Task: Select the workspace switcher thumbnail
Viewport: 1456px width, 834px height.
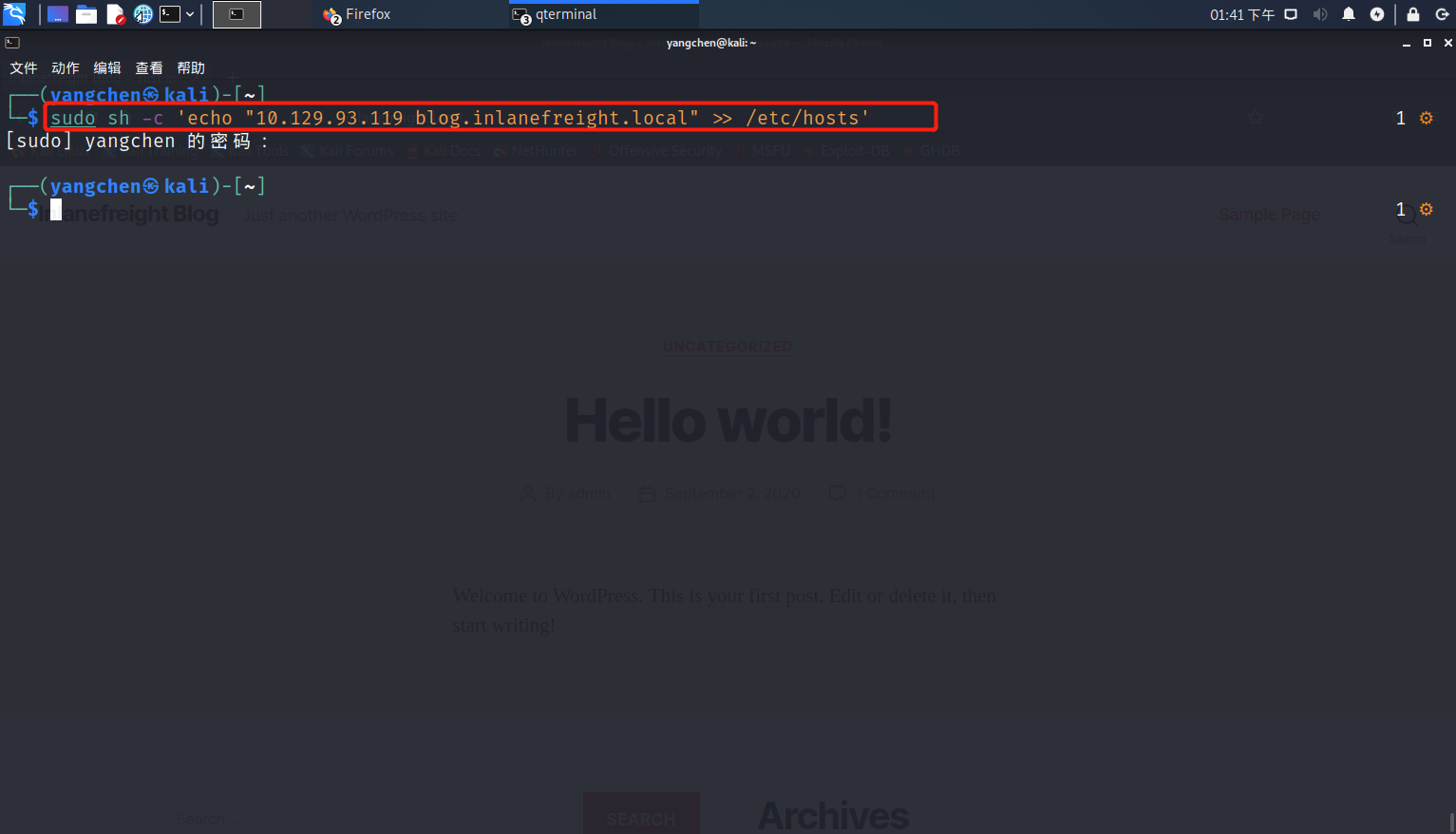Action: [236, 14]
